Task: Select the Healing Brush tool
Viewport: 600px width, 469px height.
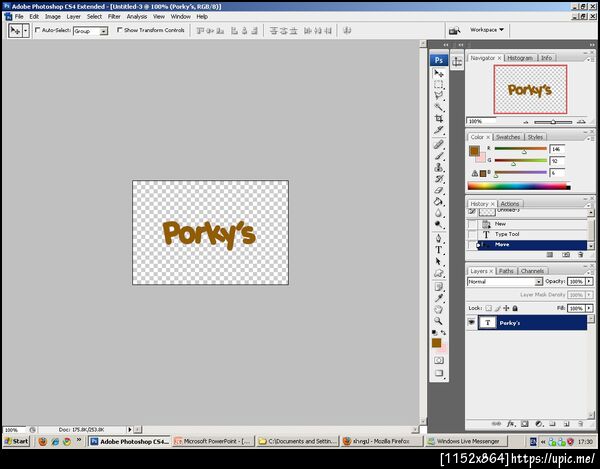Action: pyautogui.click(x=439, y=144)
